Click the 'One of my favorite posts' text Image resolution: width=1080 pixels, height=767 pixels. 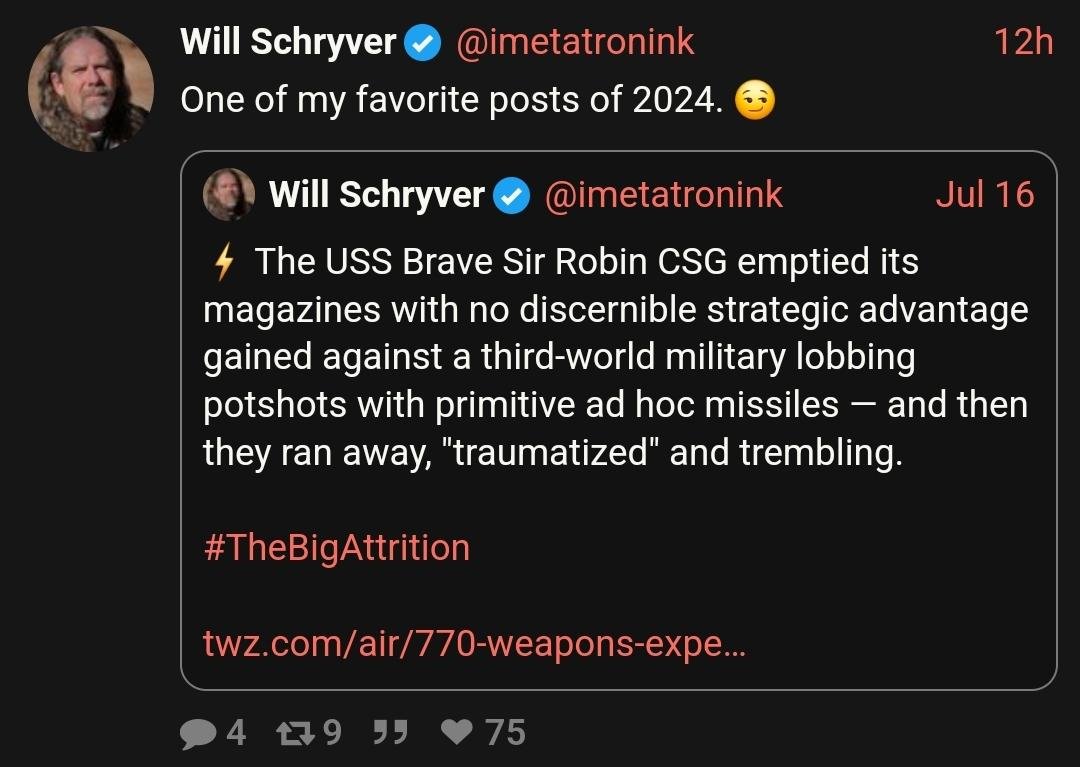(450, 100)
